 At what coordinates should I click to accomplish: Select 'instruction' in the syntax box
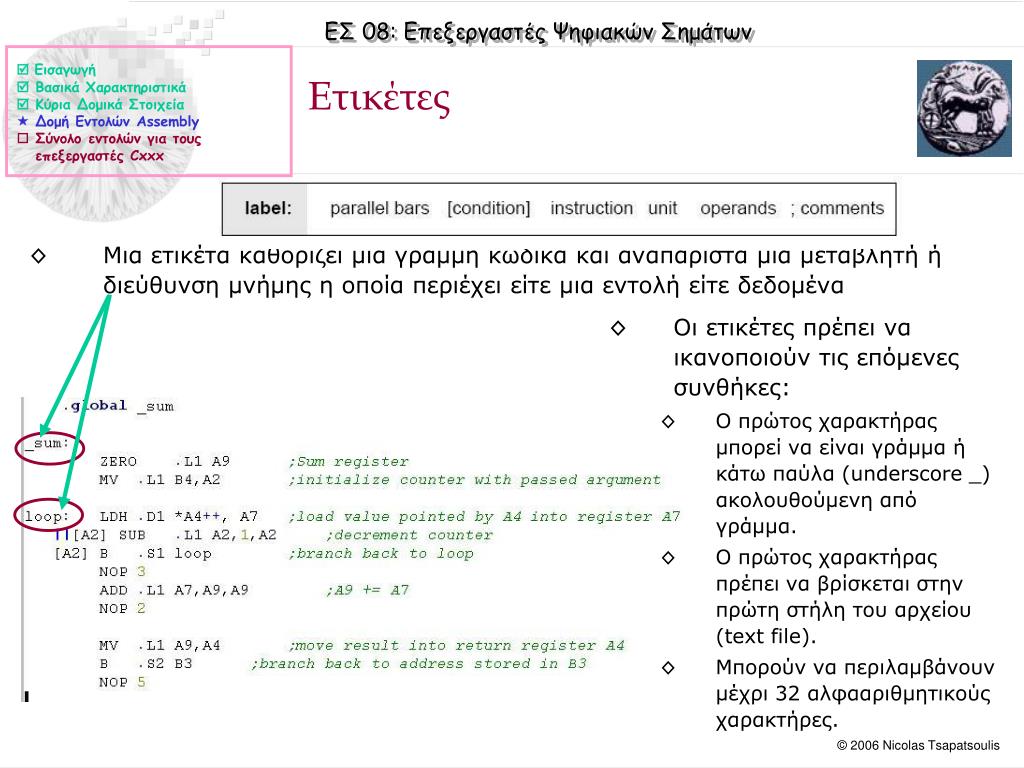(x=591, y=208)
